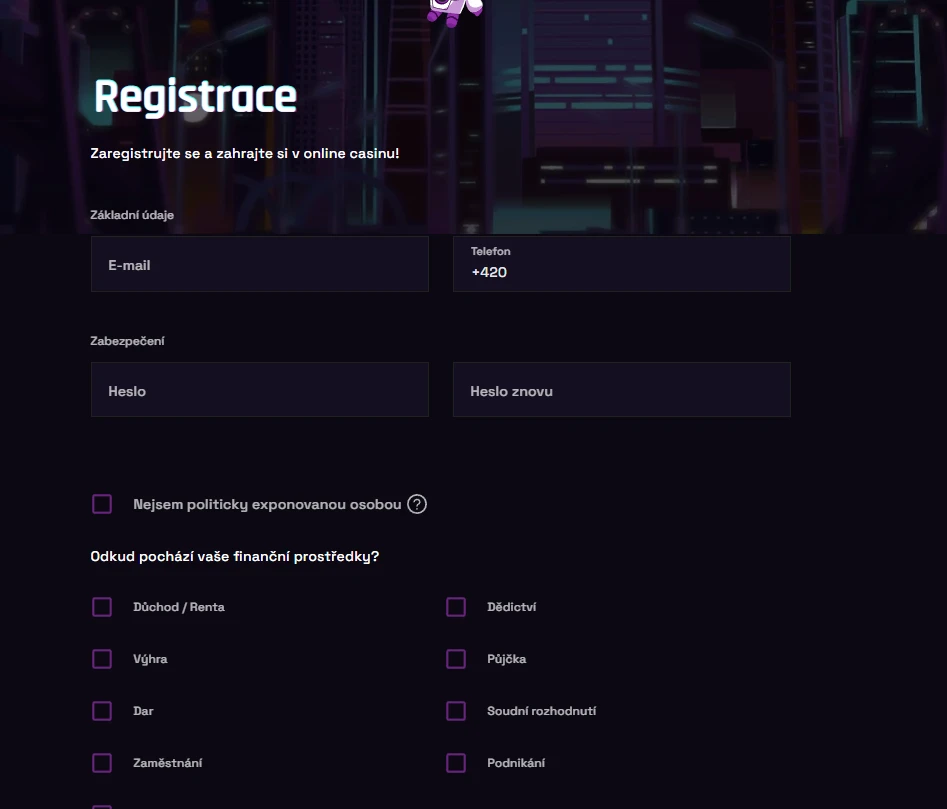The image size is (947, 809).
Task: Mark the Půjčka checkbox
Action: (x=456, y=659)
